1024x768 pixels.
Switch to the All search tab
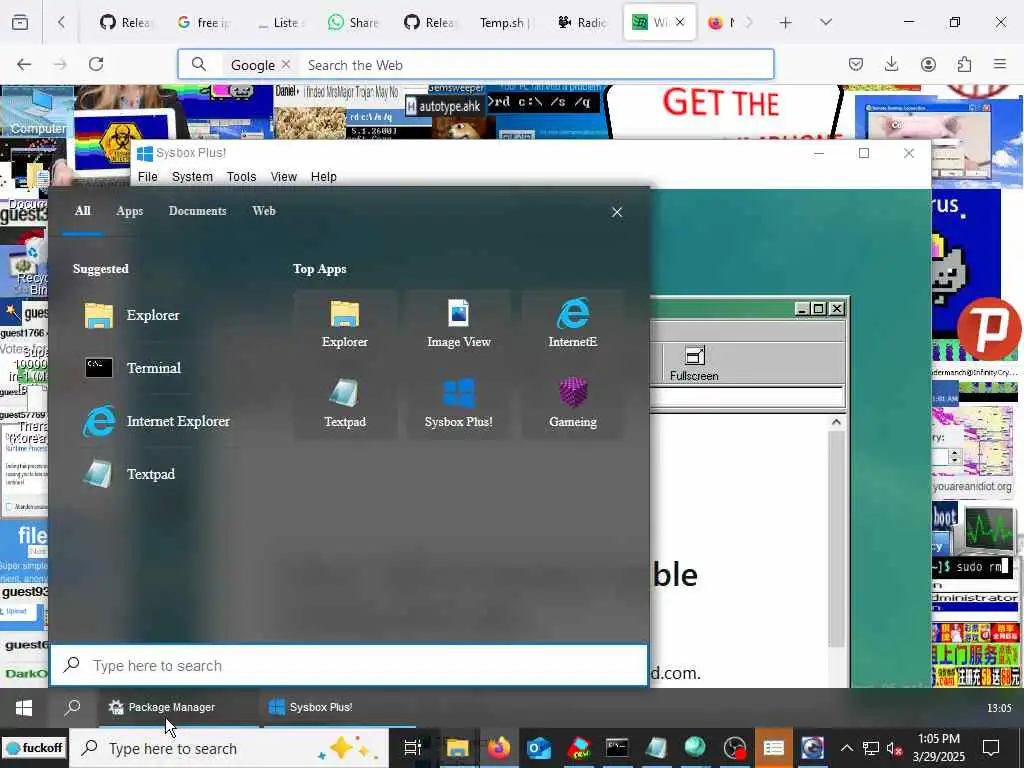click(82, 211)
